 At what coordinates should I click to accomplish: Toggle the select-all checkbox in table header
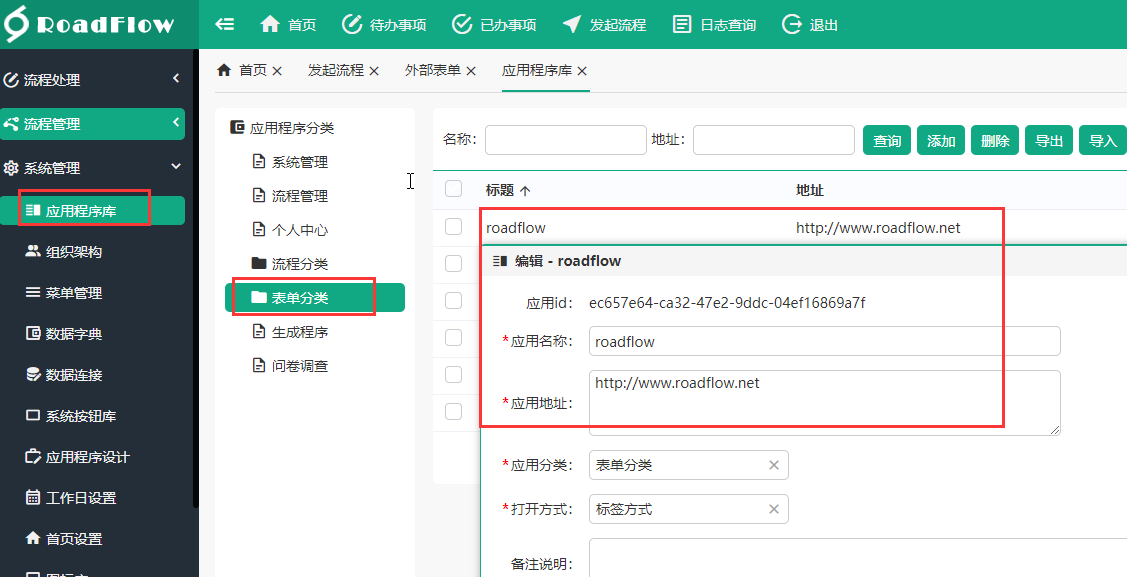[454, 189]
